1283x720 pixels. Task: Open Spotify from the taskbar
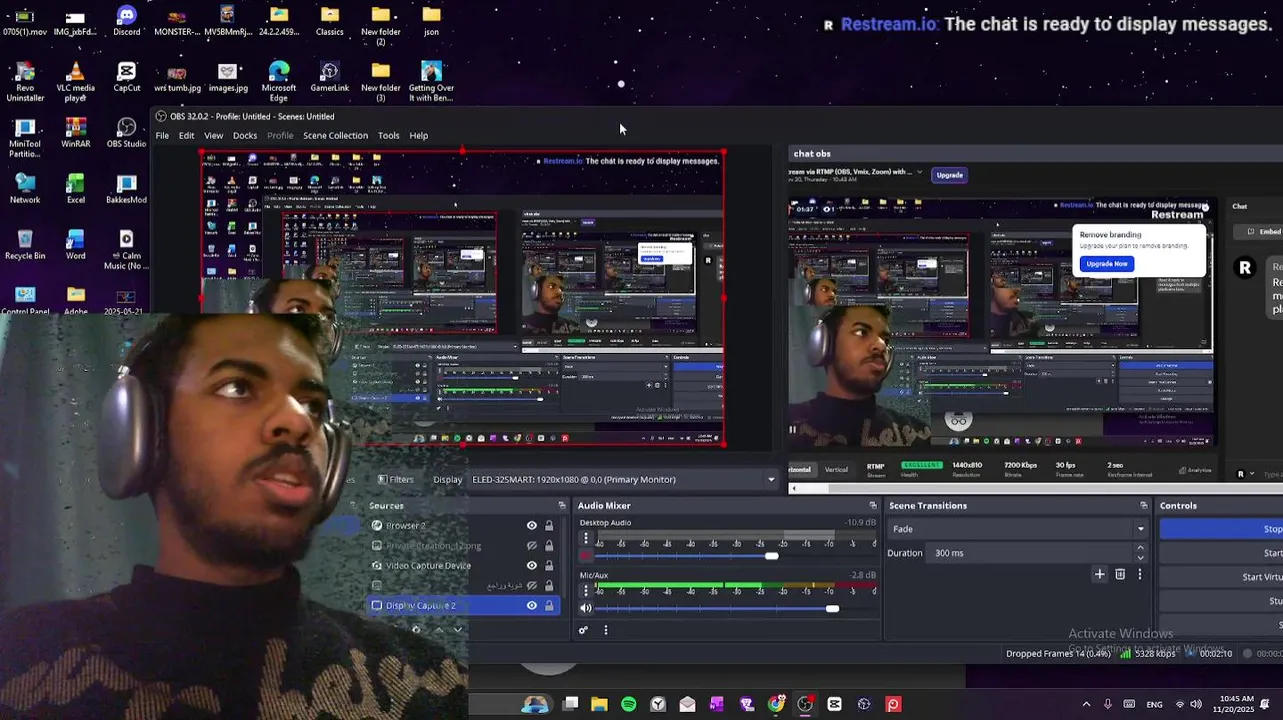[x=628, y=704]
